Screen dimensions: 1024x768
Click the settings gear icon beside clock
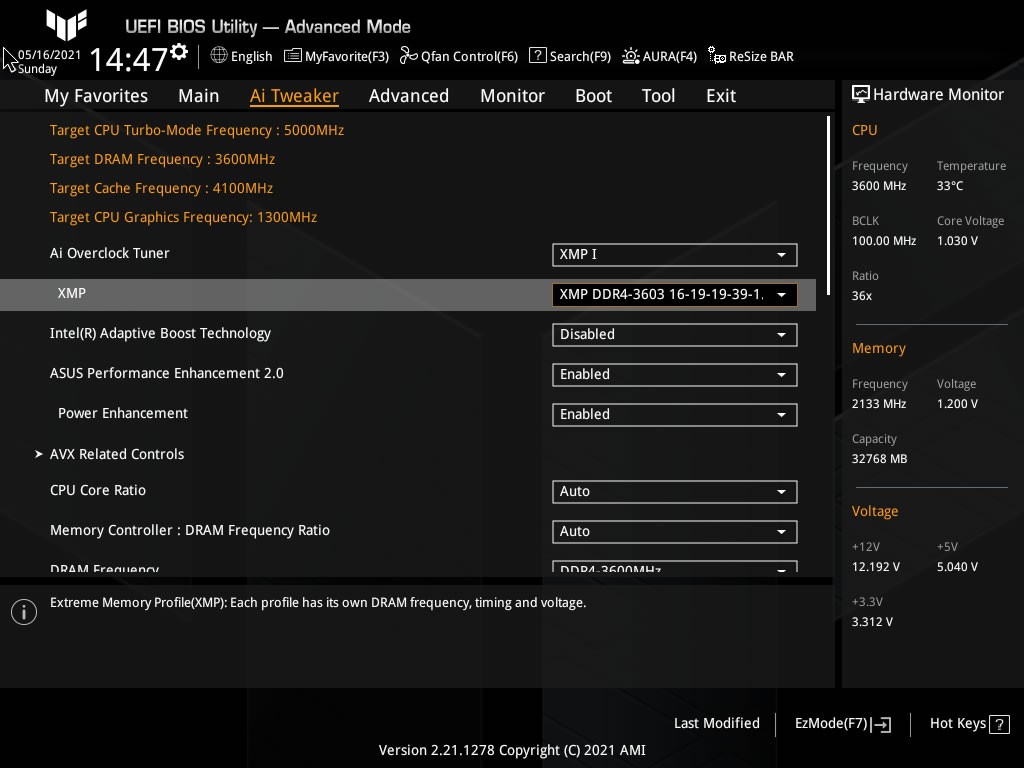[x=179, y=52]
